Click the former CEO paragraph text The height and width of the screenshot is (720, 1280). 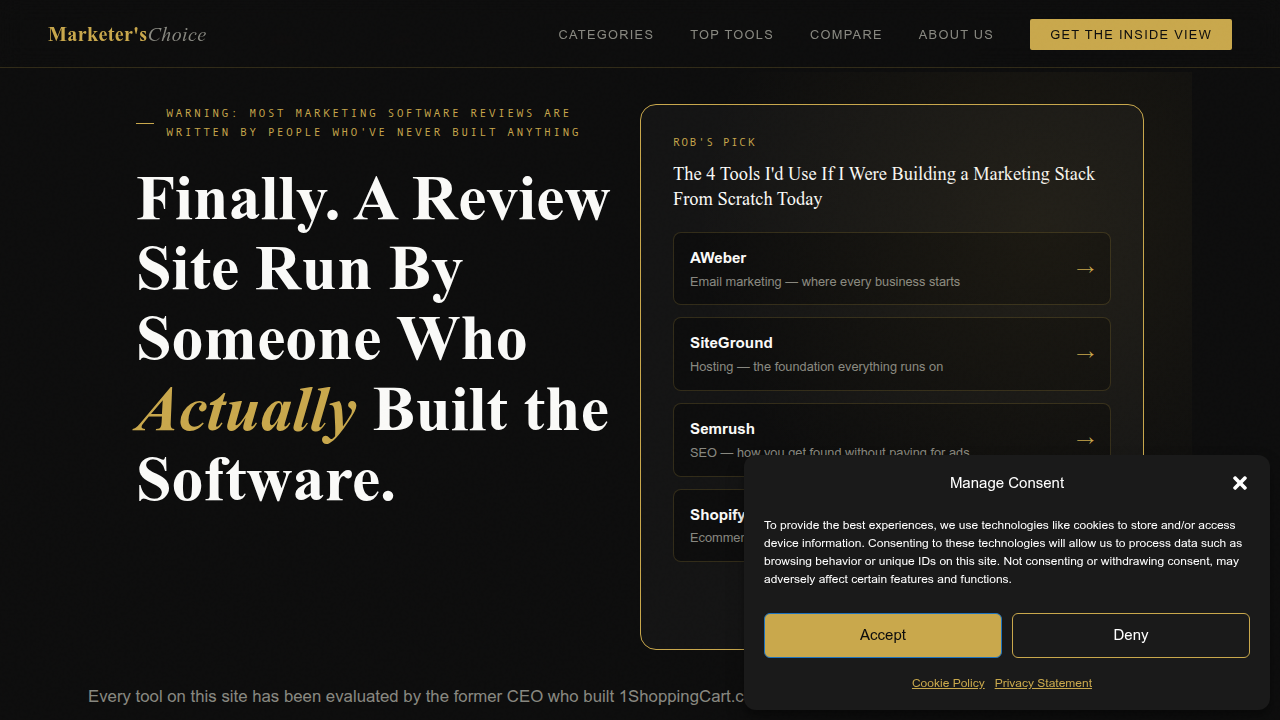(416, 696)
